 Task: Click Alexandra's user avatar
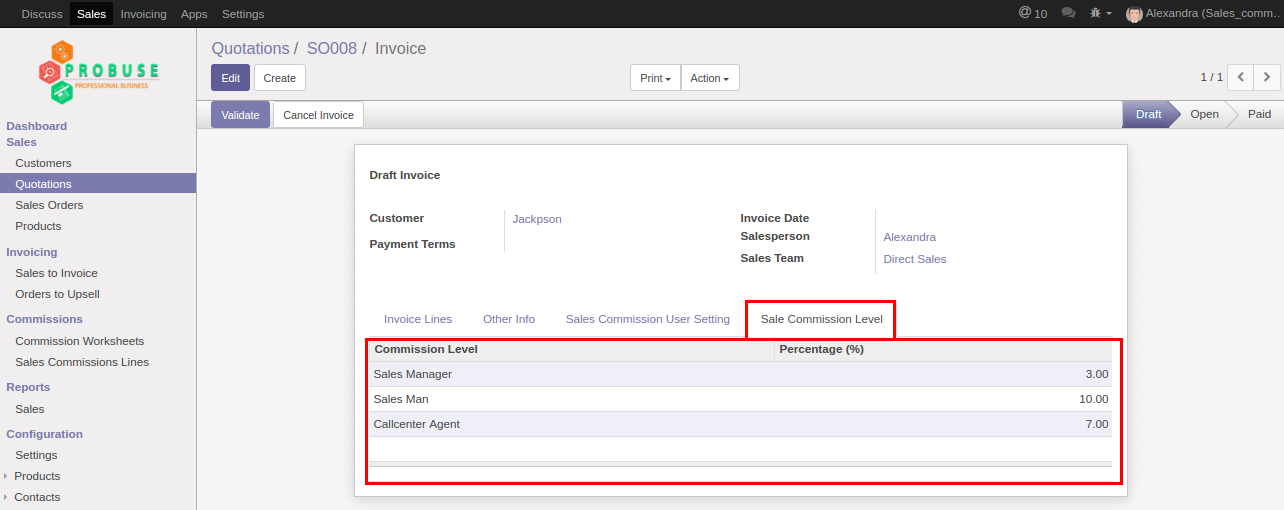[1134, 14]
